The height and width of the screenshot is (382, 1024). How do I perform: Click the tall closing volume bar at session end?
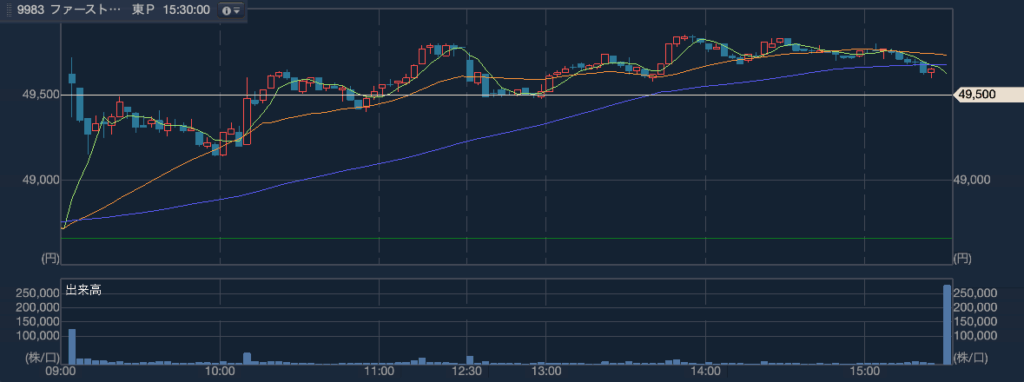click(x=946, y=325)
